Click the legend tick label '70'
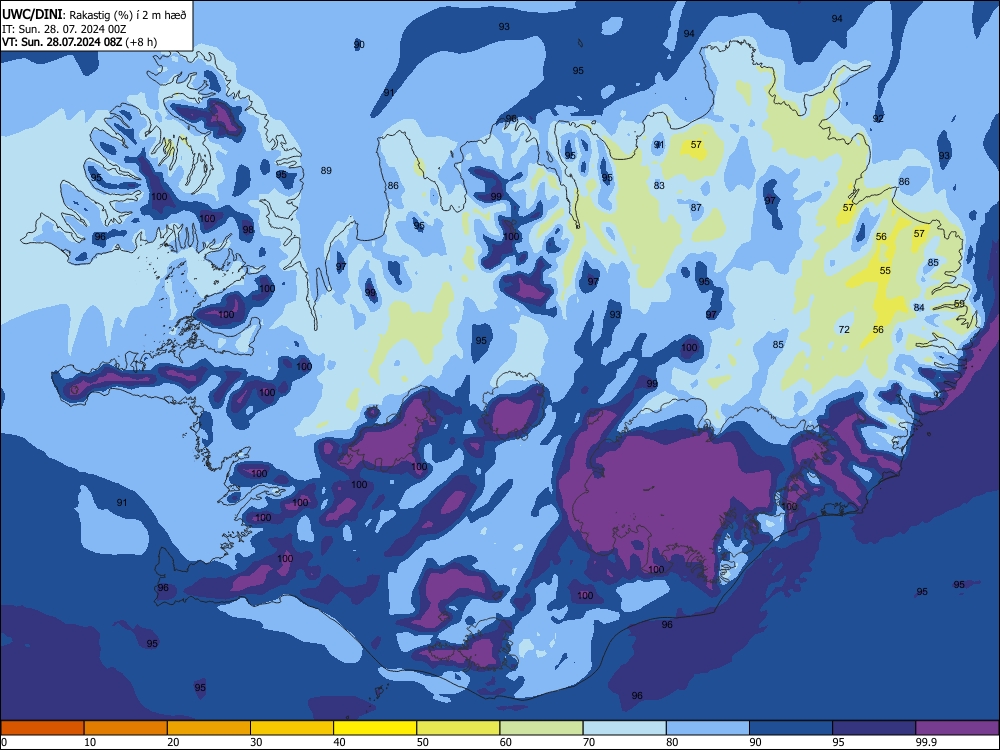This screenshot has width=1000, height=750. tap(589, 742)
